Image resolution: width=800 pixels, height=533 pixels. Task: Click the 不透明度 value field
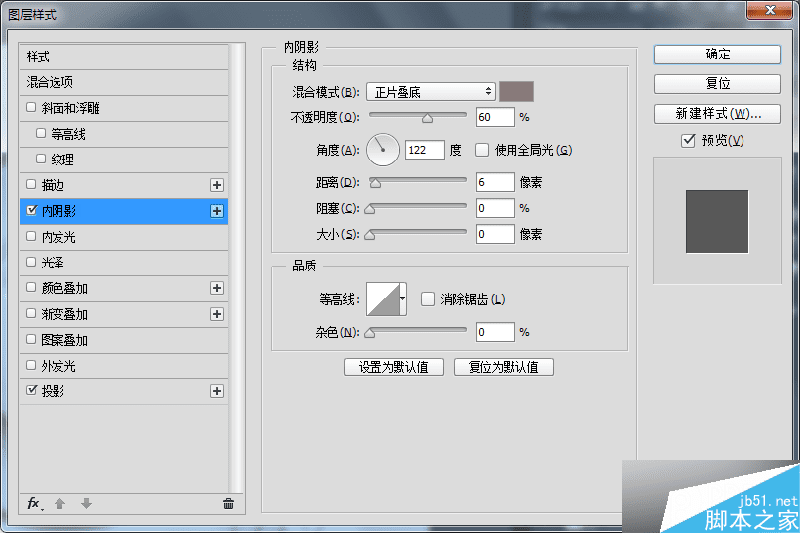click(x=495, y=117)
